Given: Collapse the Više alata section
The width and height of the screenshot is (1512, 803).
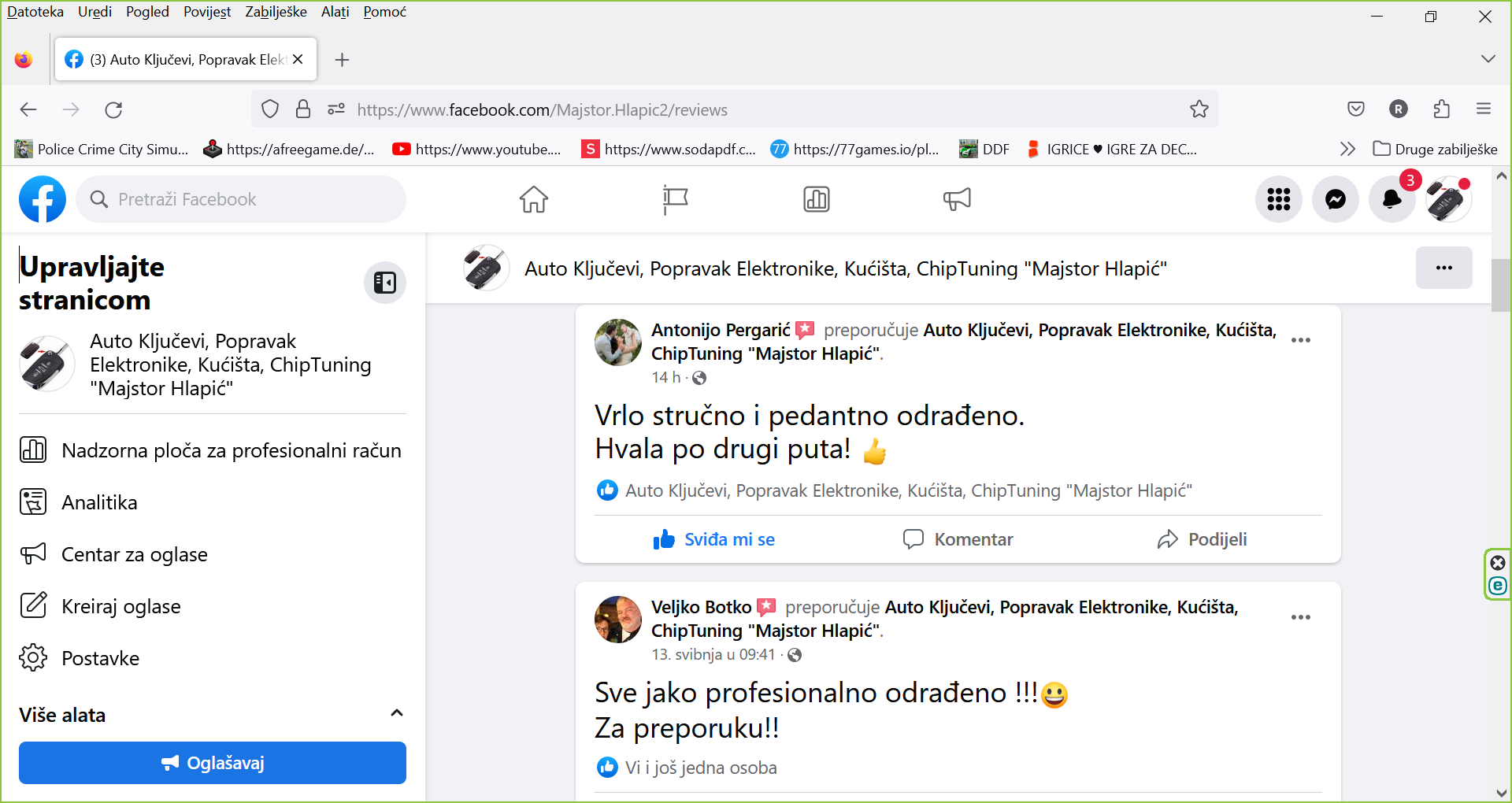Looking at the screenshot, I should click(x=397, y=713).
